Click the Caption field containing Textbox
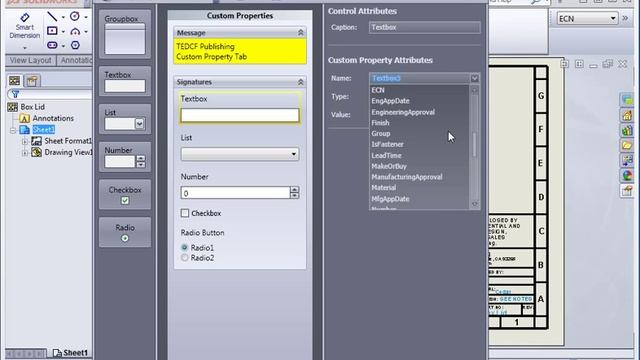Viewport: 640px width, 360px height. pyautogui.click(x=424, y=27)
